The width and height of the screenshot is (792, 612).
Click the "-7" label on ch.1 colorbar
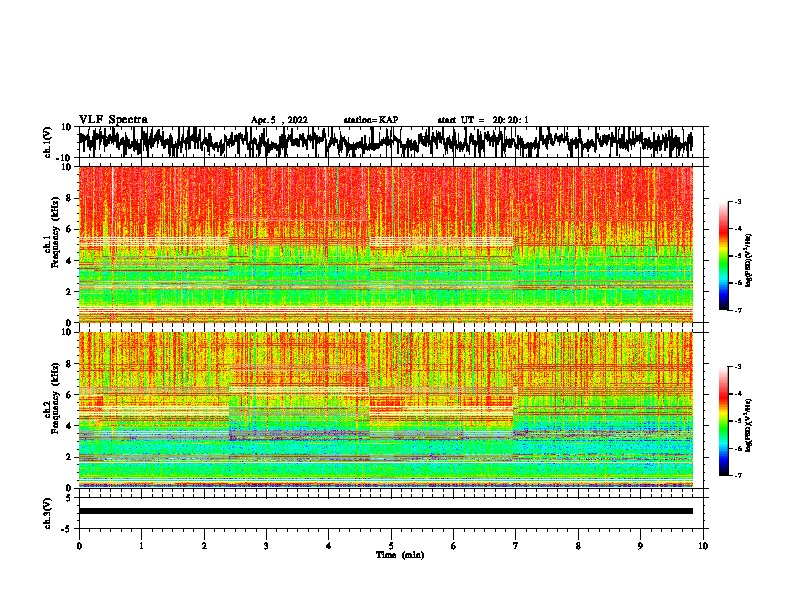[x=738, y=310]
